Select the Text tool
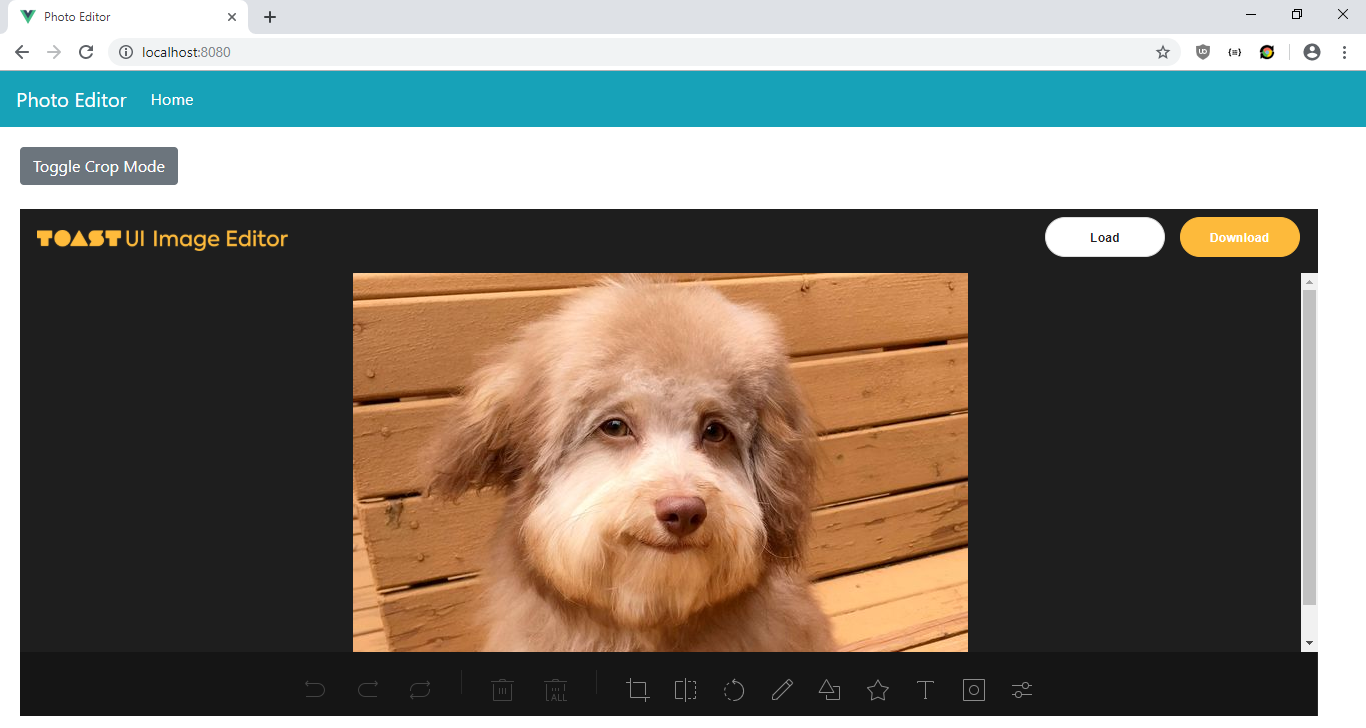1366x728 pixels. pyautogui.click(x=926, y=690)
